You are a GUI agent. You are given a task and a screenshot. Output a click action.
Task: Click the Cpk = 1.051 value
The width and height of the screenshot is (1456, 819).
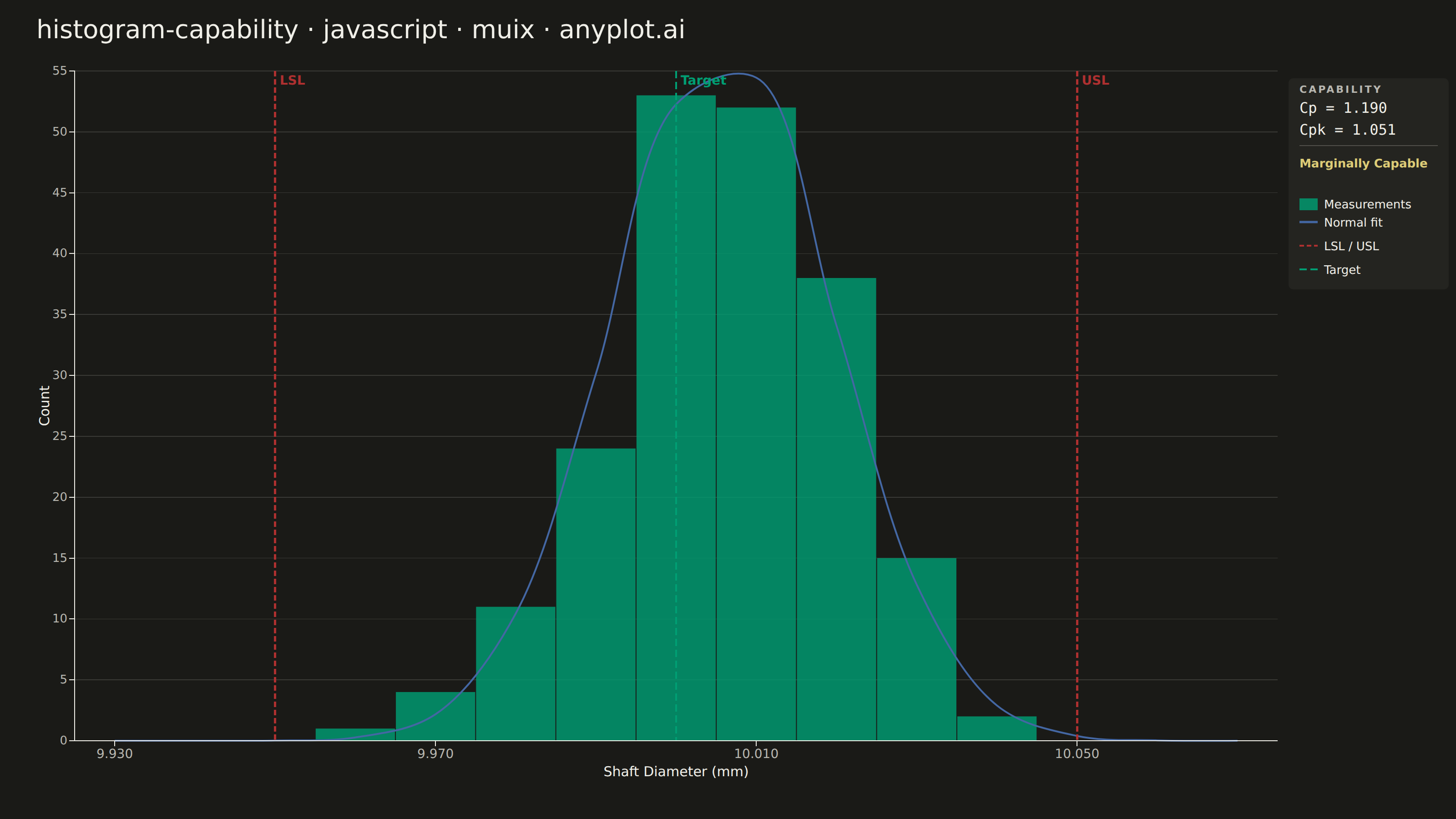(x=1347, y=130)
